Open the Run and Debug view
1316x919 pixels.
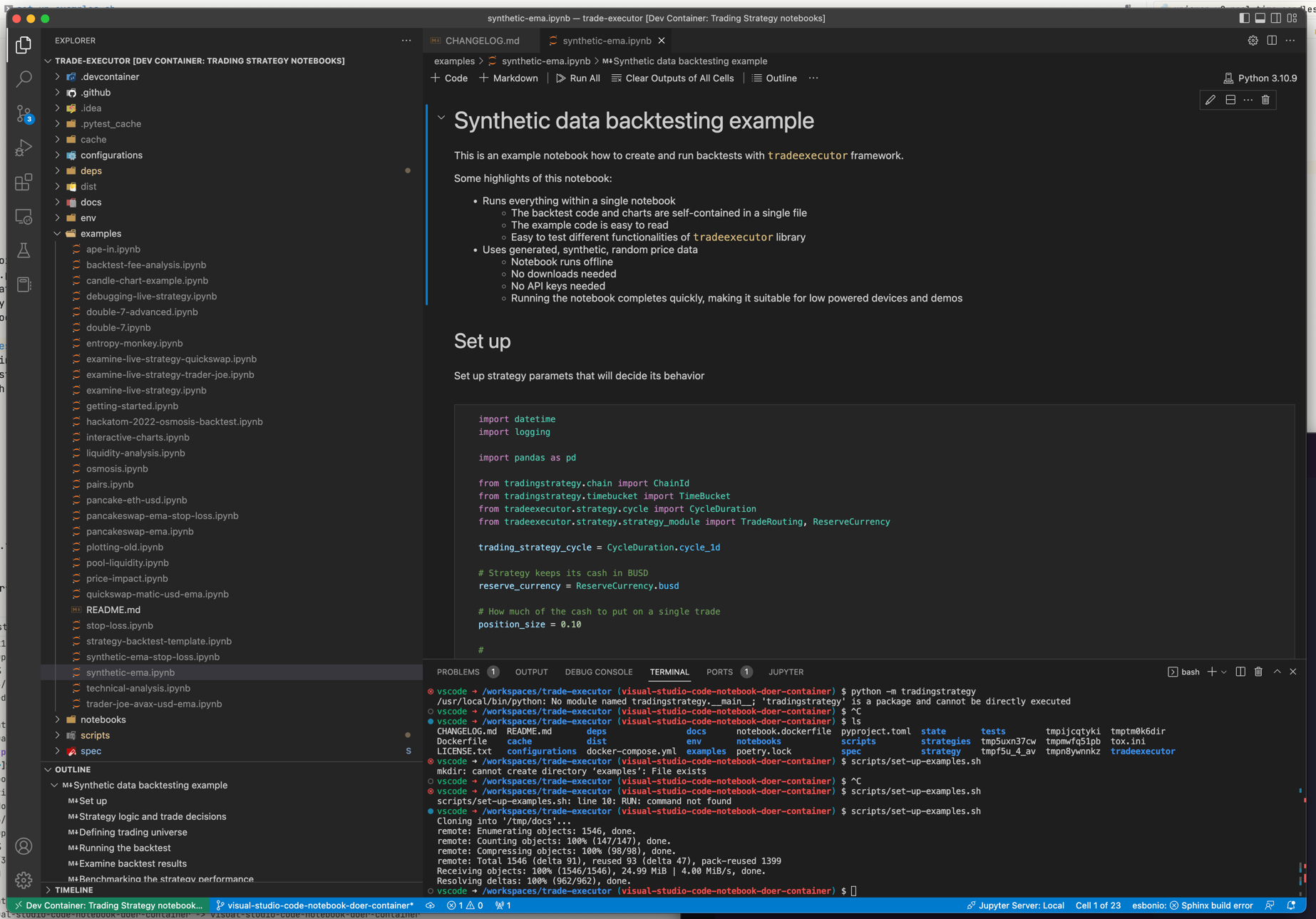point(24,148)
